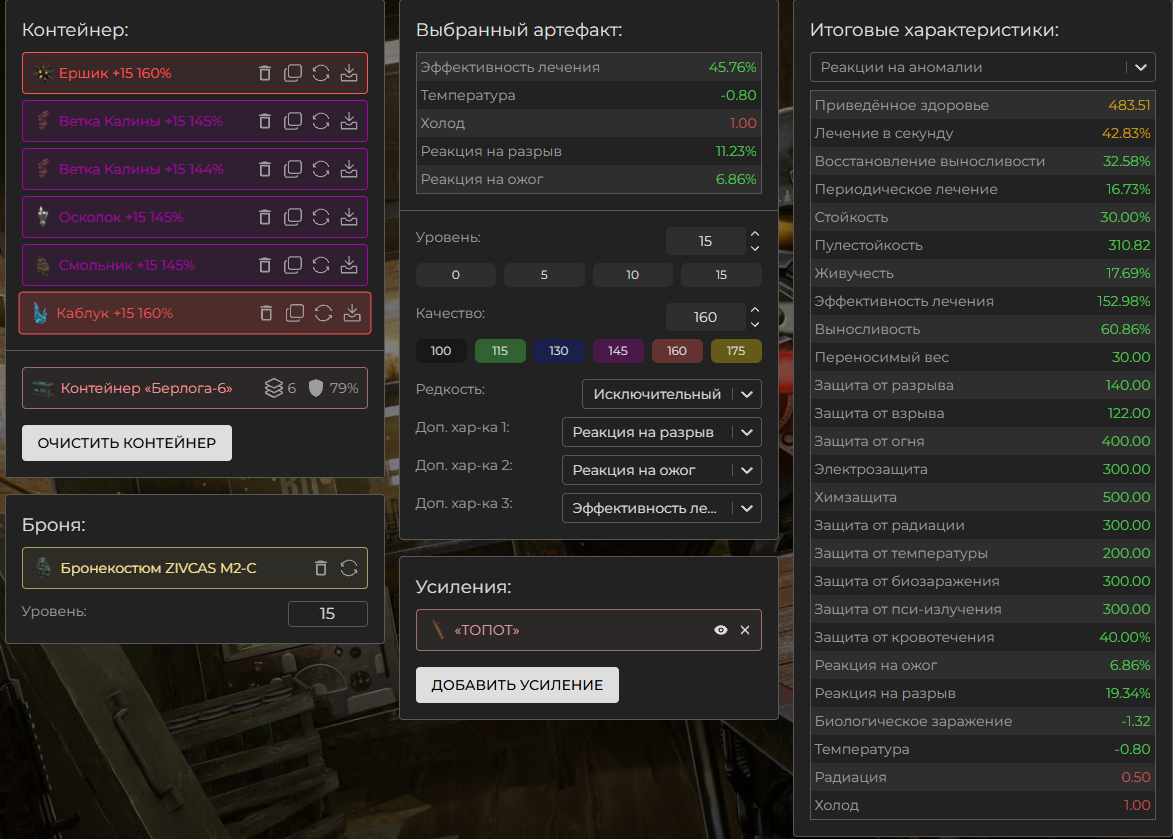Remove the ZIVCAS M2-C armor with trash icon
Image resolution: width=1173 pixels, height=839 pixels.
click(x=321, y=568)
